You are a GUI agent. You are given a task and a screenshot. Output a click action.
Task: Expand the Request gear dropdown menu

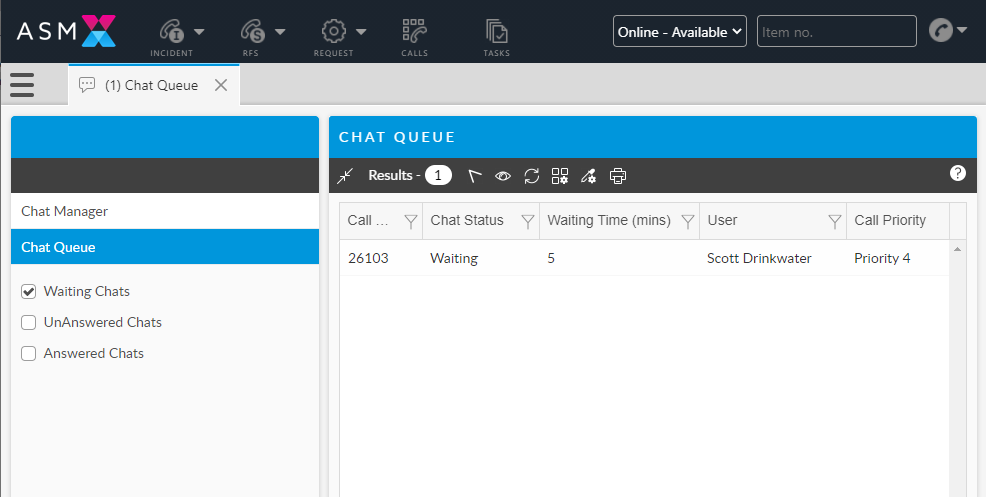(345, 32)
